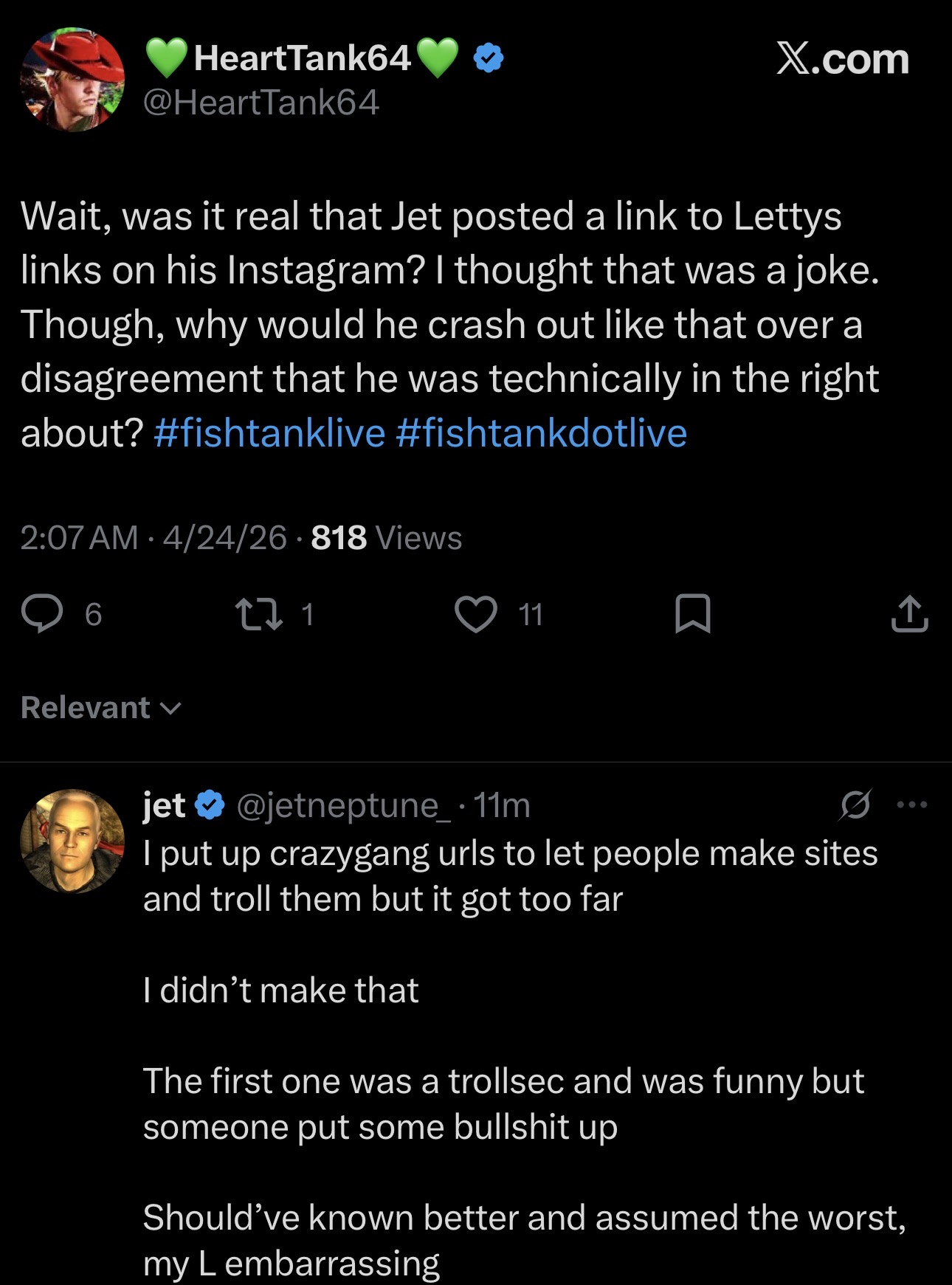Open the #fishtanklive hashtag
952x1285 pixels.
269,433
